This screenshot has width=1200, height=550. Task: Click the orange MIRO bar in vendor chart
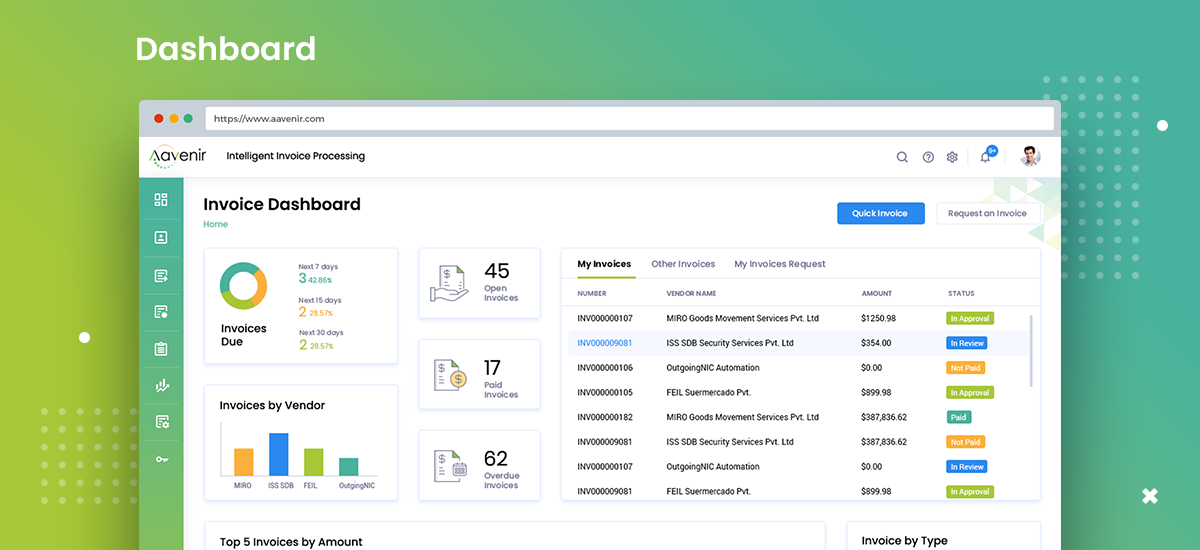[243, 462]
